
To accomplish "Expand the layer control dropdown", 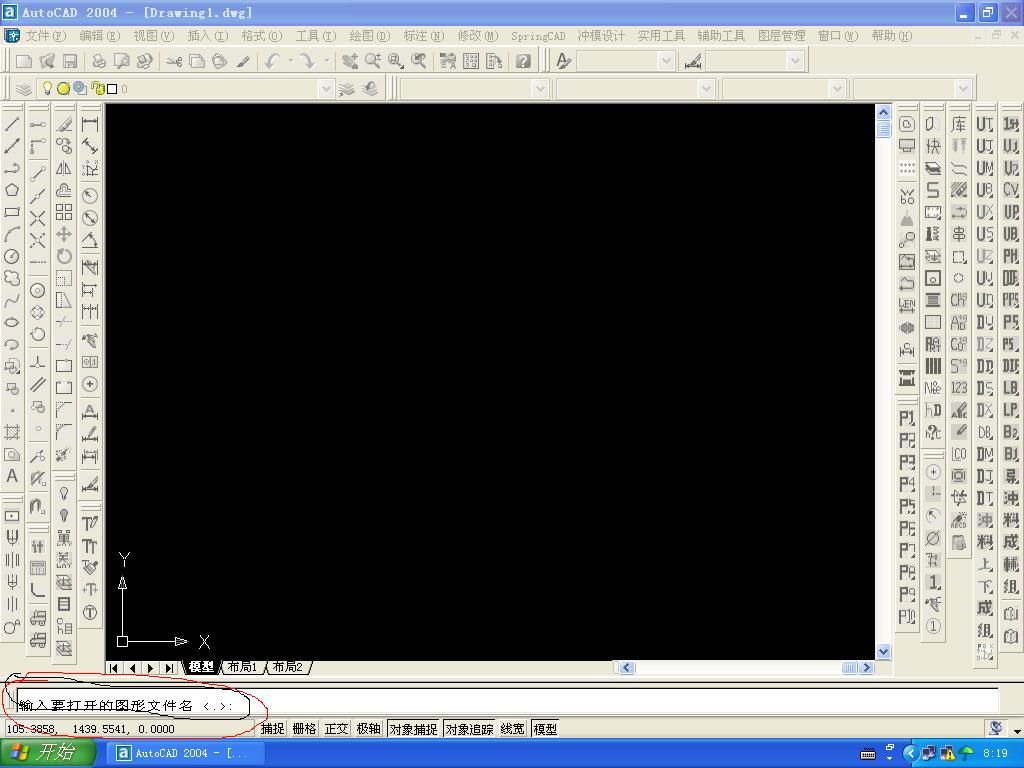I will pyautogui.click(x=326, y=89).
